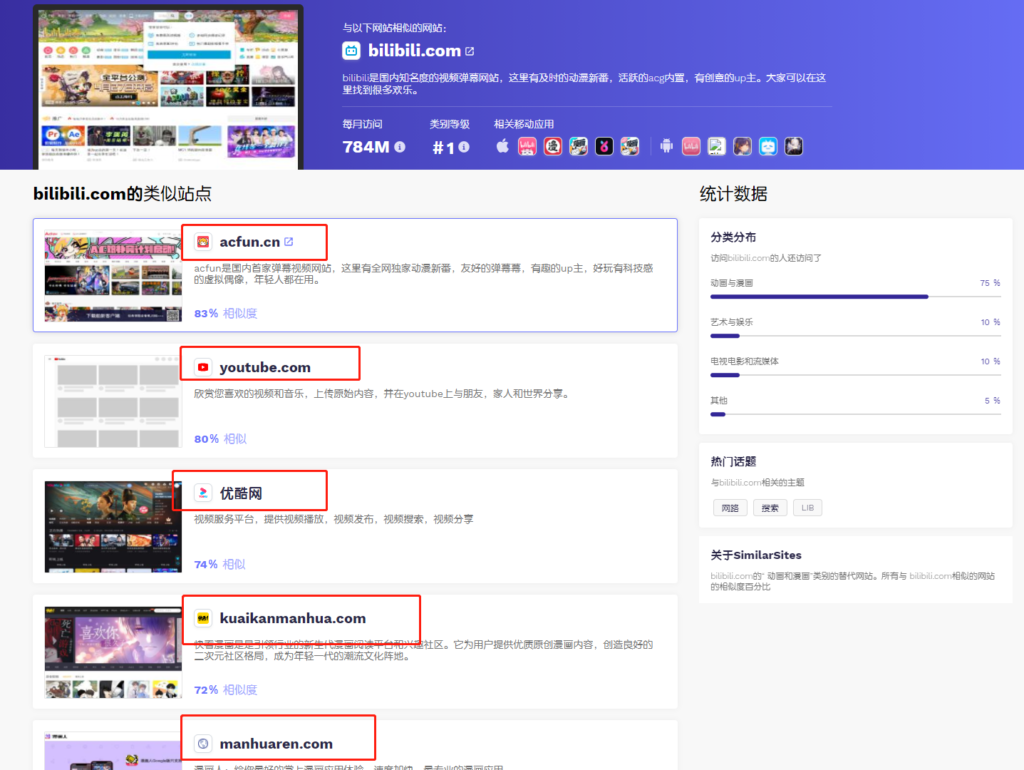
Task: Click the 艺术与娱乐 10% progress bar
Action: (856, 336)
